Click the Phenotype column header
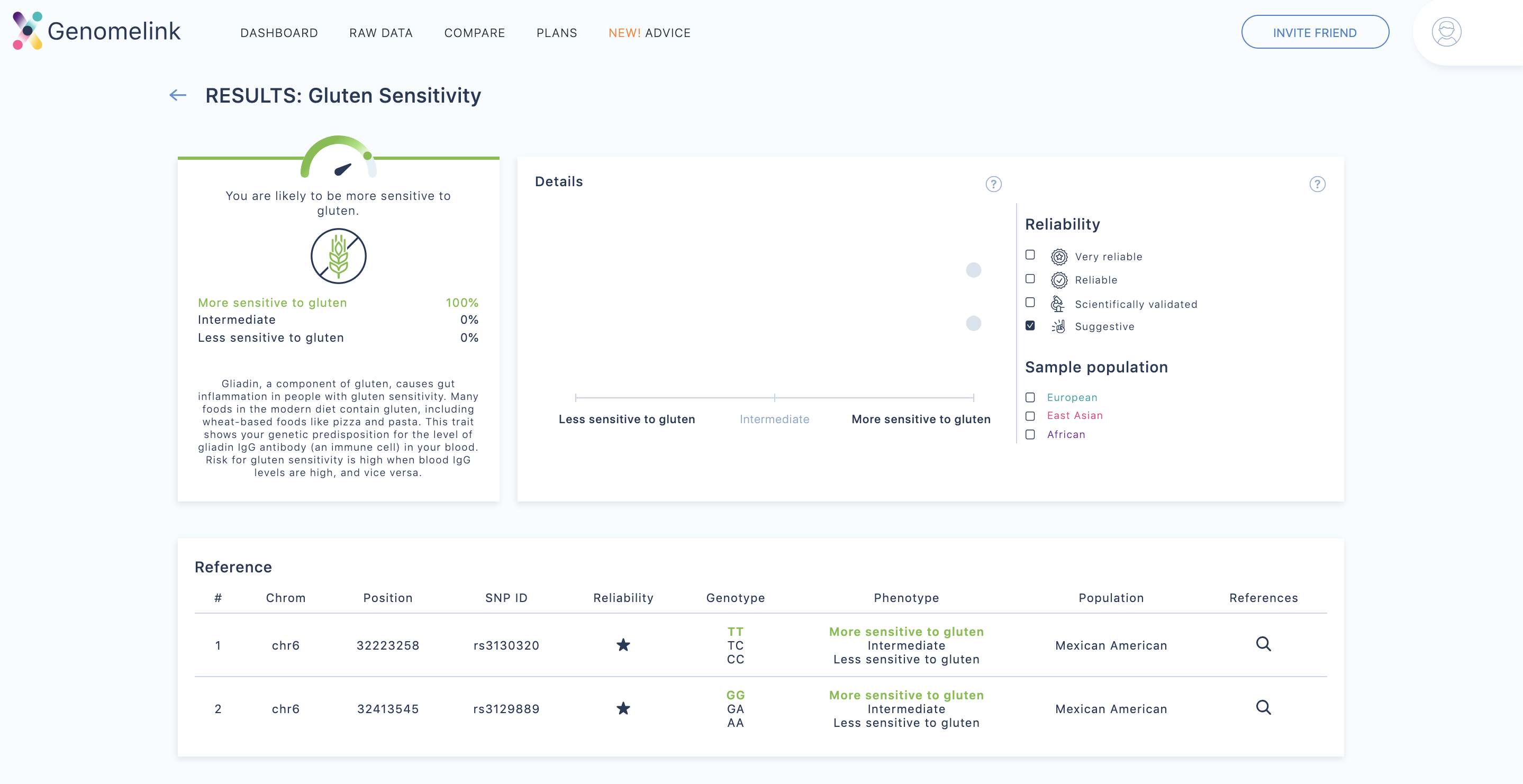The image size is (1523, 784). 906,598
